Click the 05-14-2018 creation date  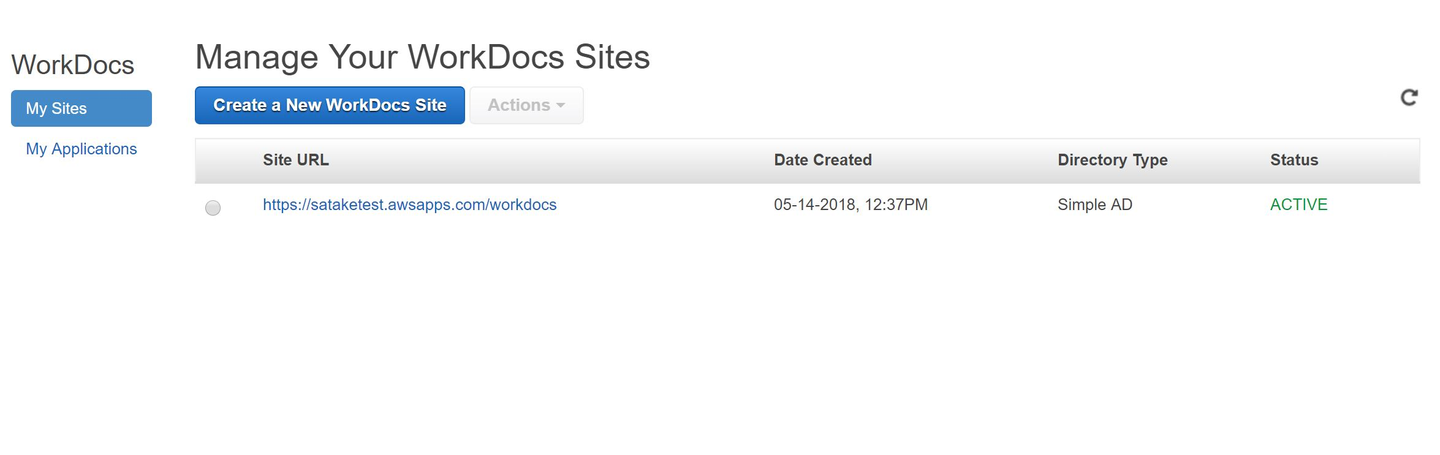tap(812, 205)
